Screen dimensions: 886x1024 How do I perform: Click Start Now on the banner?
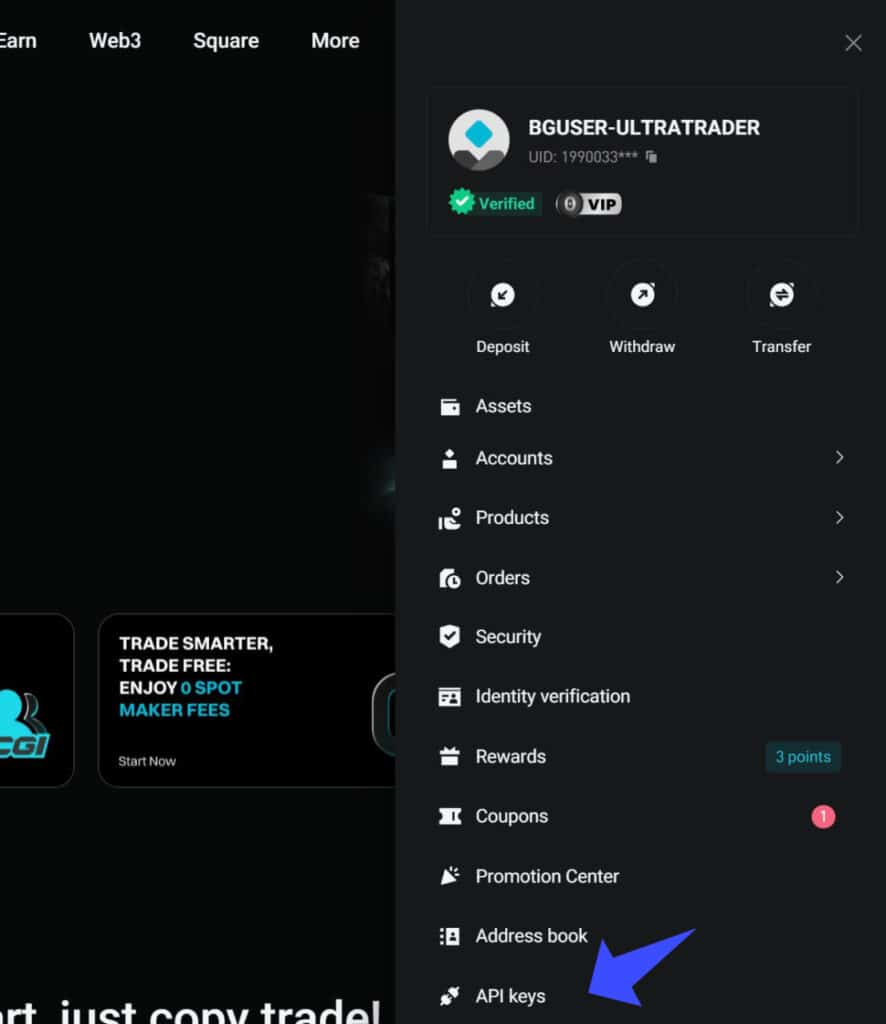click(x=147, y=761)
